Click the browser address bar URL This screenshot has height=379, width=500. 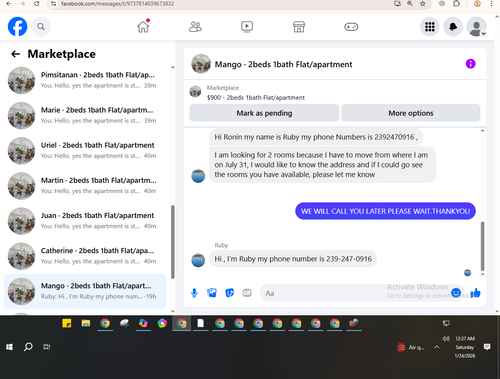[x=117, y=4]
